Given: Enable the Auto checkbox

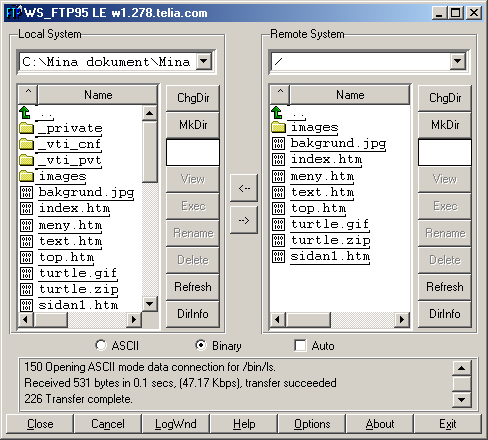Looking at the screenshot, I should pyautogui.click(x=300, y=345).
